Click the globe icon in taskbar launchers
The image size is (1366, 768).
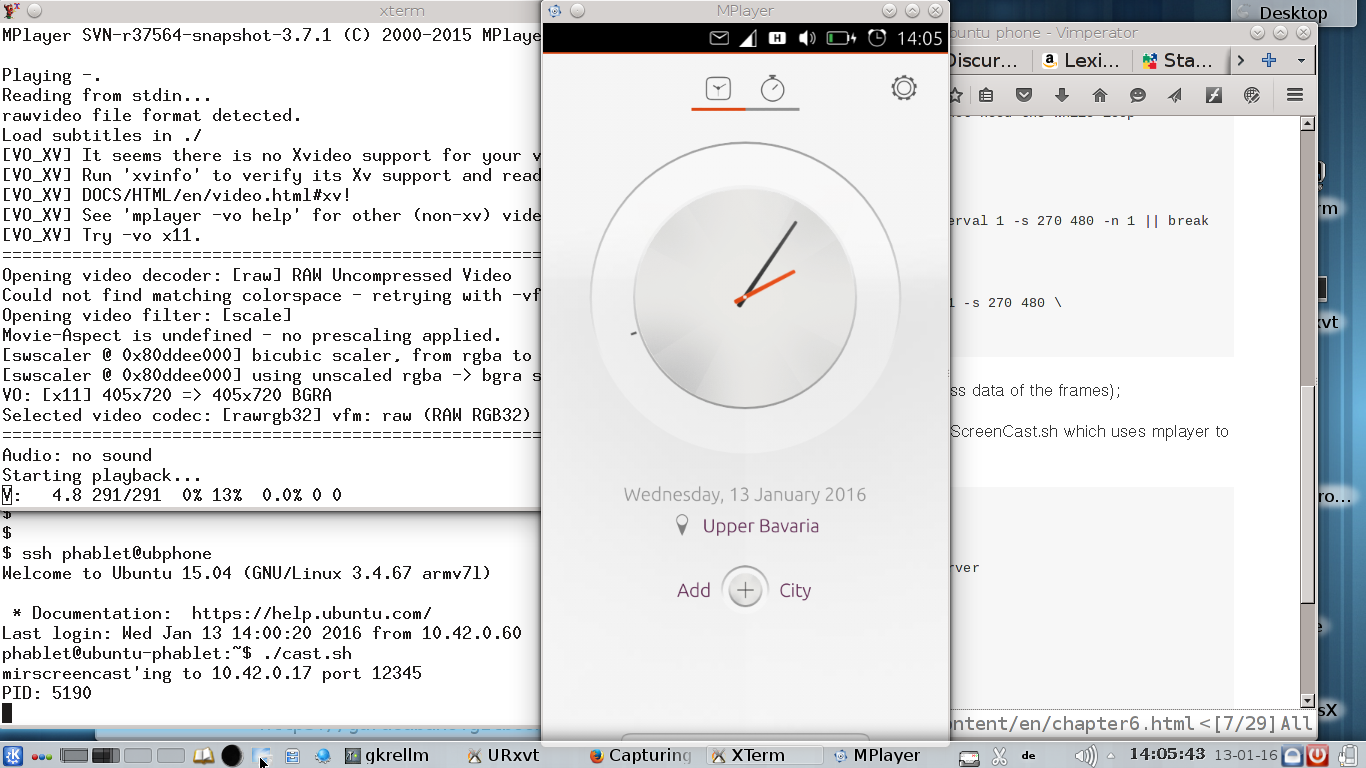pyautogui.click(x=323, y=756)
